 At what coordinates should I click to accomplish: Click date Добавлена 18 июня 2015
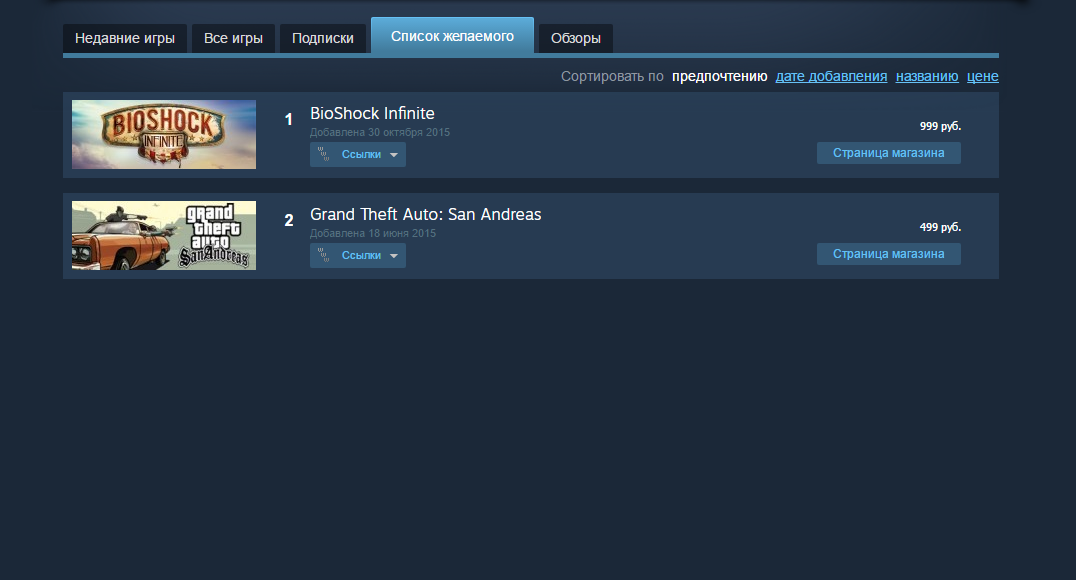point(373,233)
